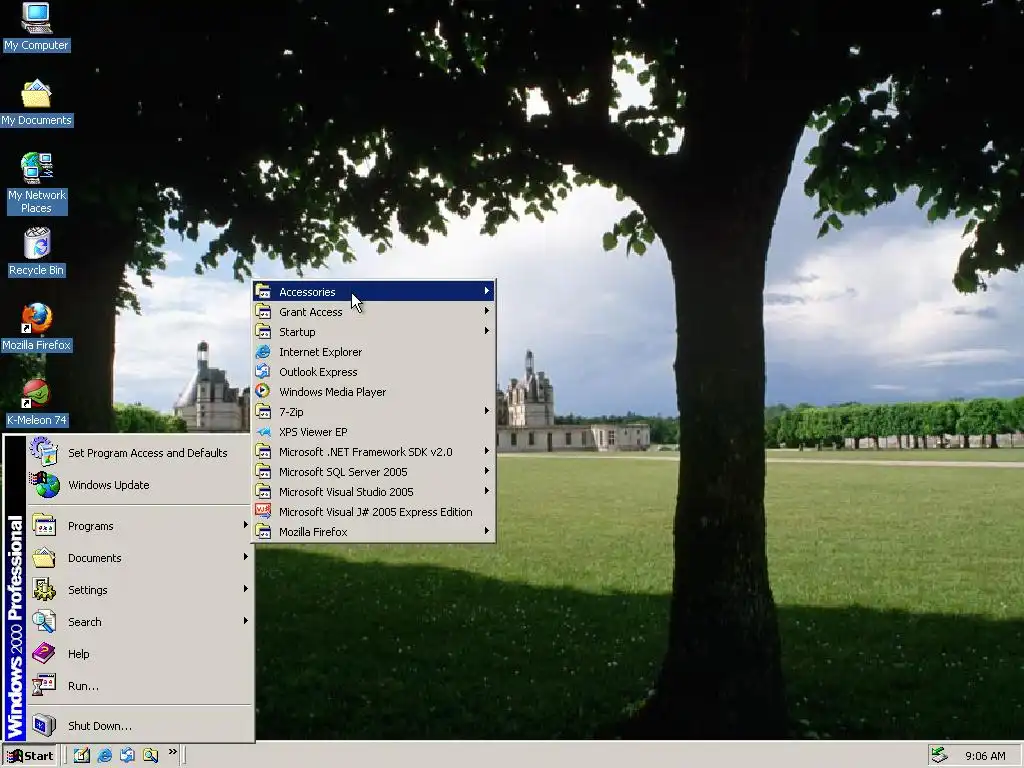Expand the 7-Zip submenu arrow
The width and height of the screenshot is (1024, 768).
487,411
